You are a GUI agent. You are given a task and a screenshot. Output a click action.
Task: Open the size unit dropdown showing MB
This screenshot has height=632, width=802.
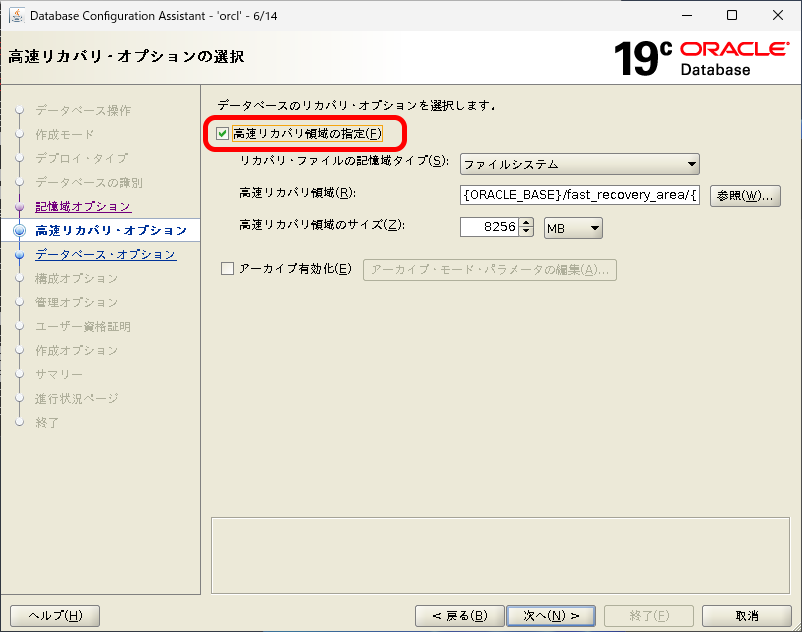point(594,228)
